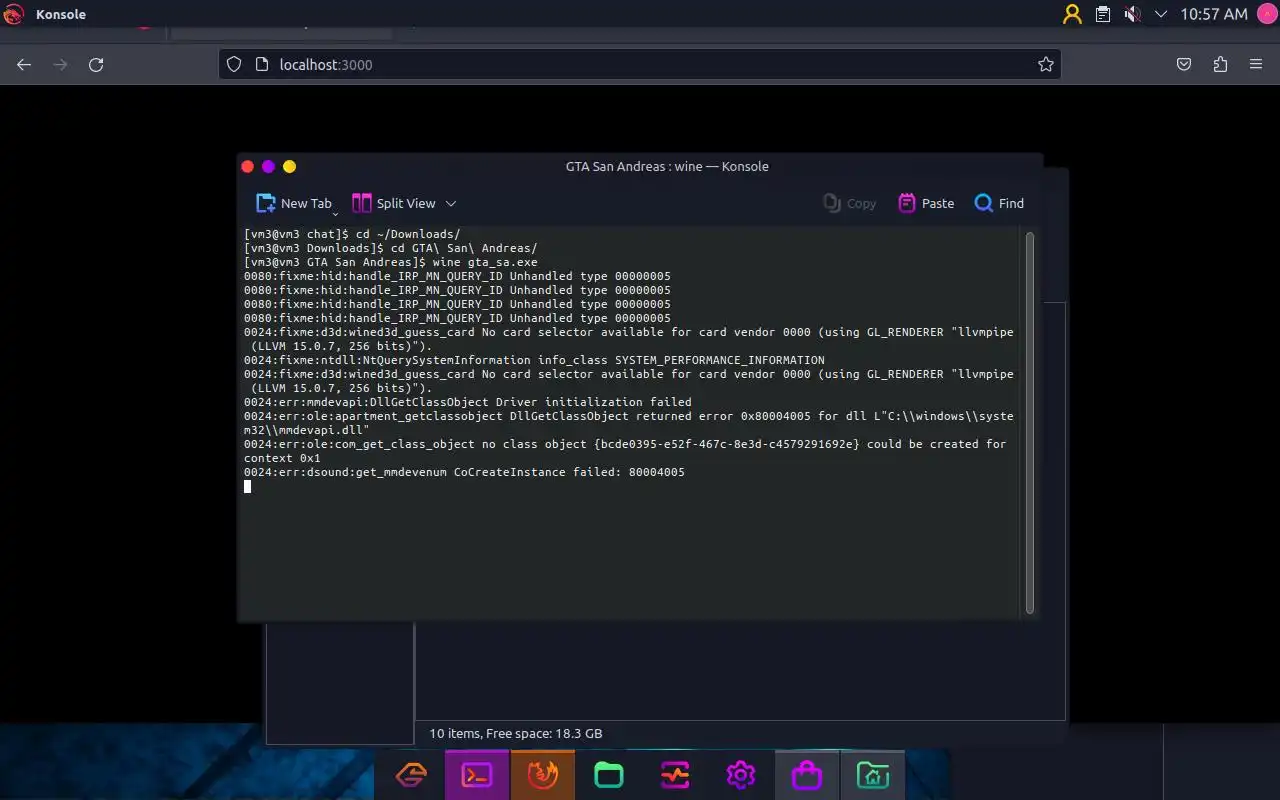This screenshot has height=800, width=1280.
Task: Click the yellow Konsole window button
Action: 289,166
